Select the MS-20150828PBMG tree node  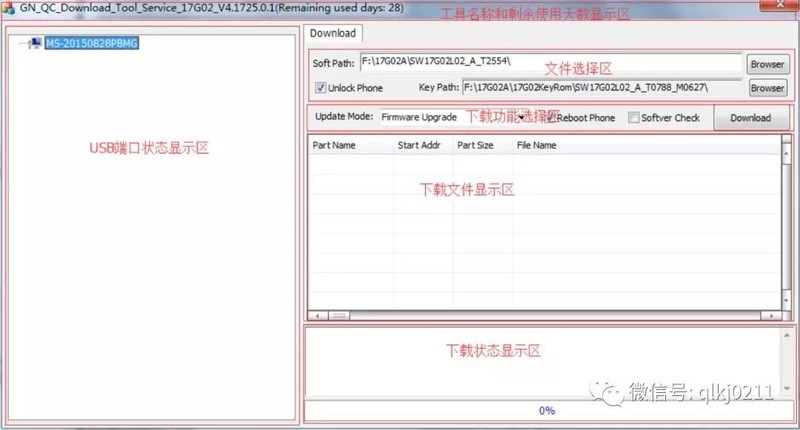92,43
